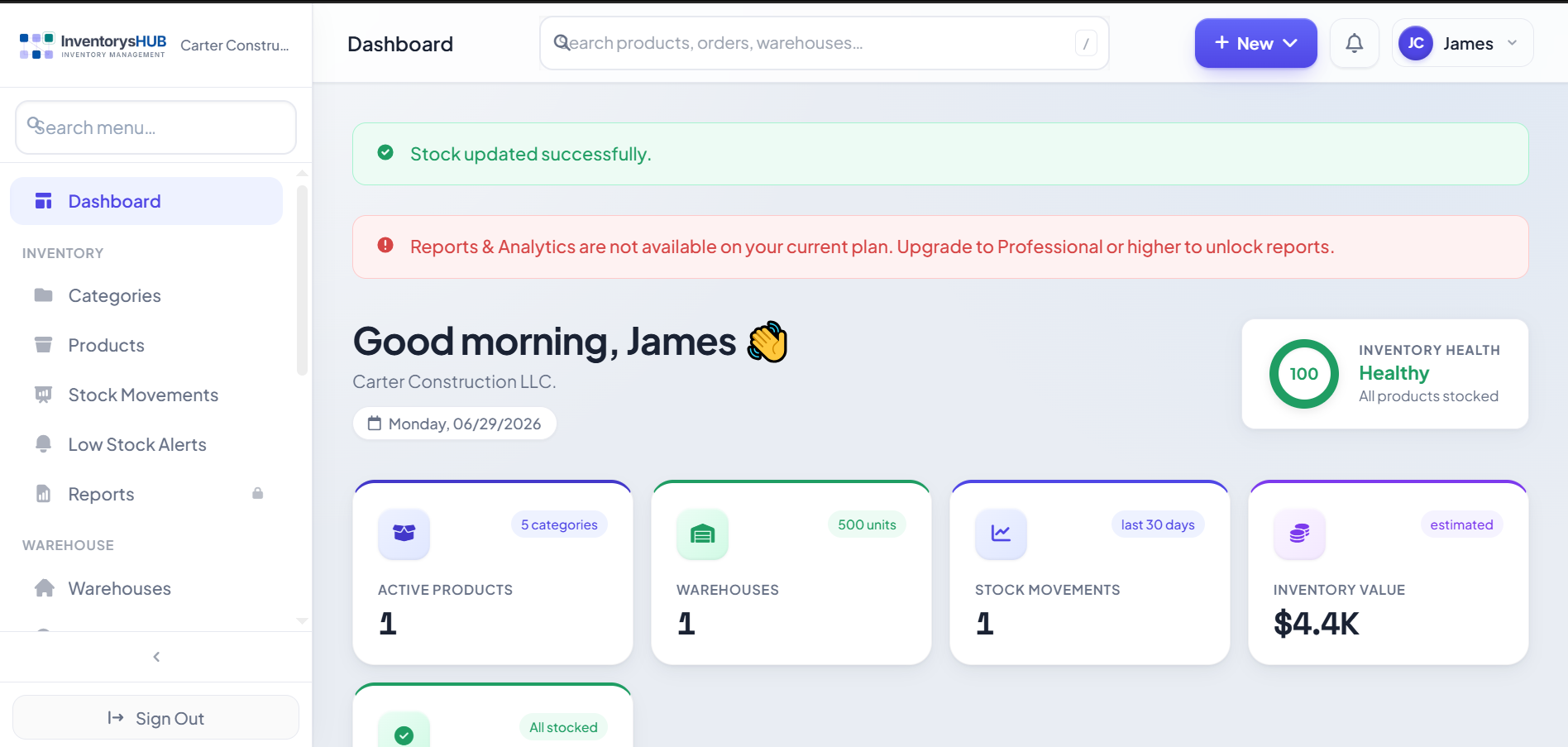Image resolution: width=1568 pixels, height=747 pixels.
Task: Click the Reports lock icon
Action: coord(258,493)
